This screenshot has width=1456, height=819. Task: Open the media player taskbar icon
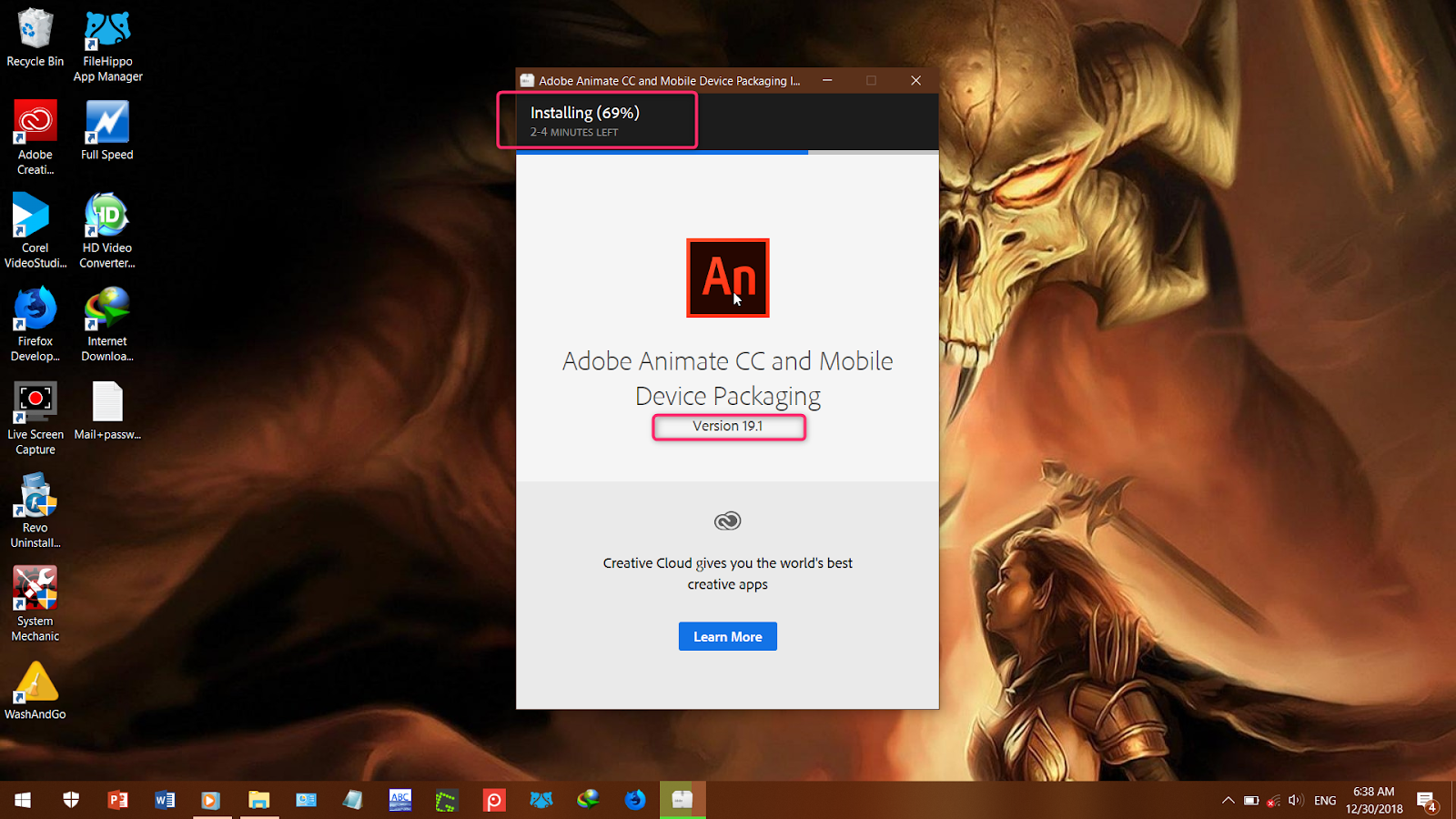tap(211, 800)
